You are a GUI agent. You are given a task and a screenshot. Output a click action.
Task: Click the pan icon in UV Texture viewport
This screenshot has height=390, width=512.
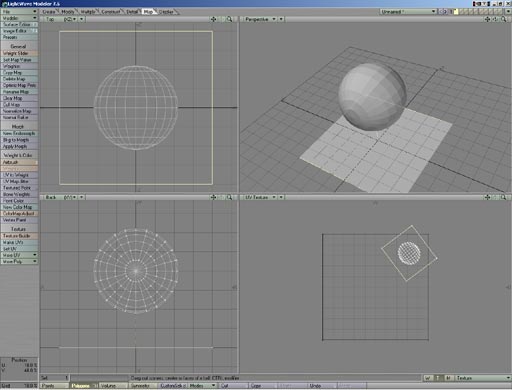487,197
